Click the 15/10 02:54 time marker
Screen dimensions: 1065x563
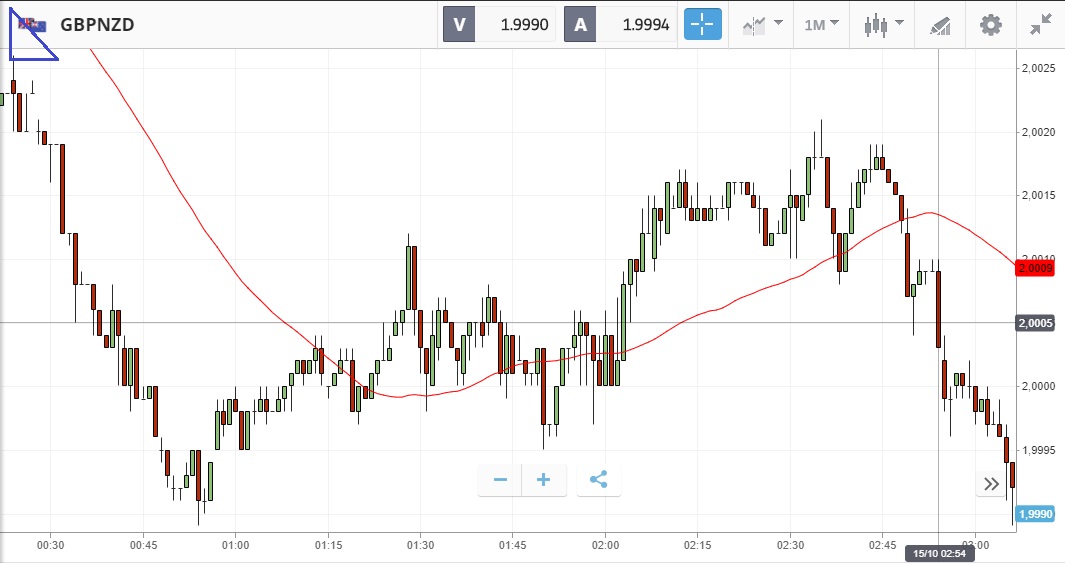pyautogui.click(x=939, y=552)
